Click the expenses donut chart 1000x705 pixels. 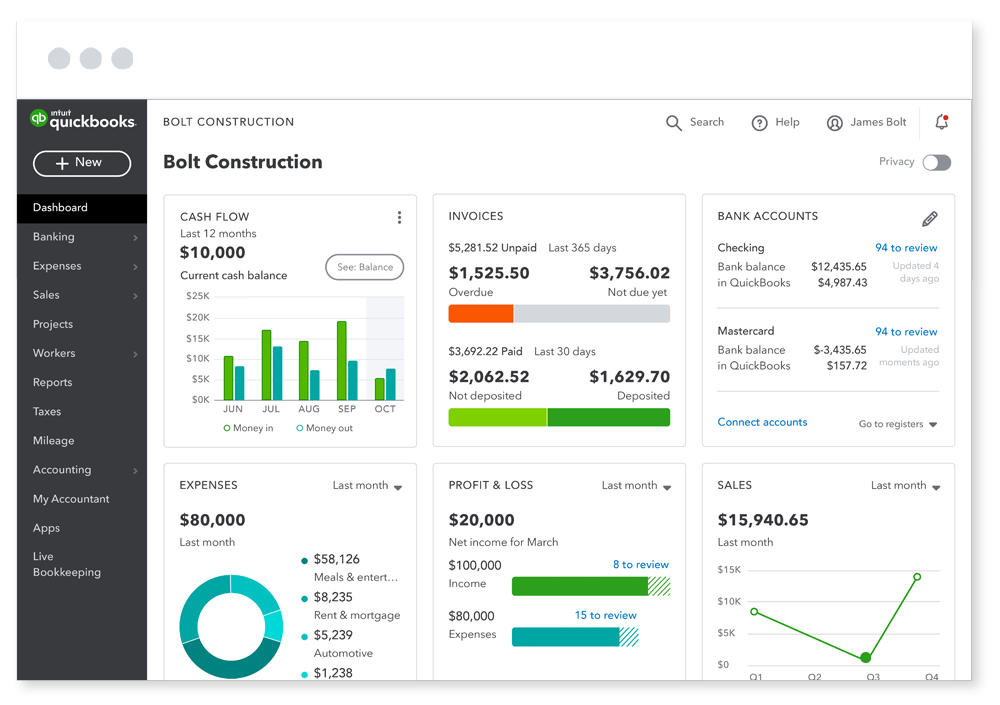tap(231, 627)
